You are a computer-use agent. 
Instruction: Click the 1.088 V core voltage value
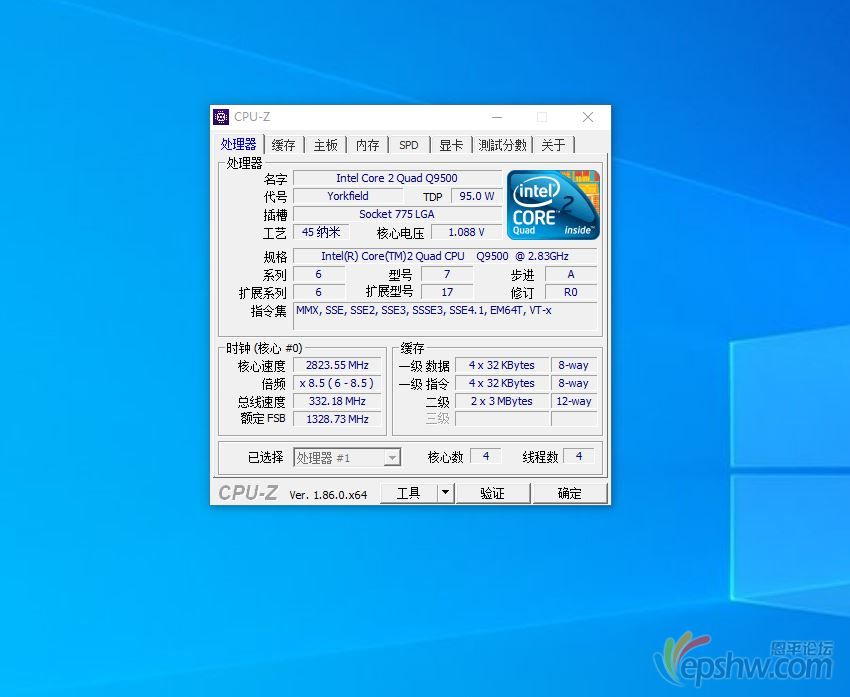[x=466, y=232]
